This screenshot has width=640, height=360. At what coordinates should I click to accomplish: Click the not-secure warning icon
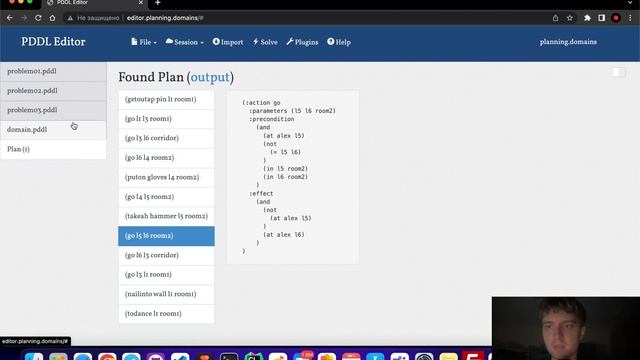(70, 18)
